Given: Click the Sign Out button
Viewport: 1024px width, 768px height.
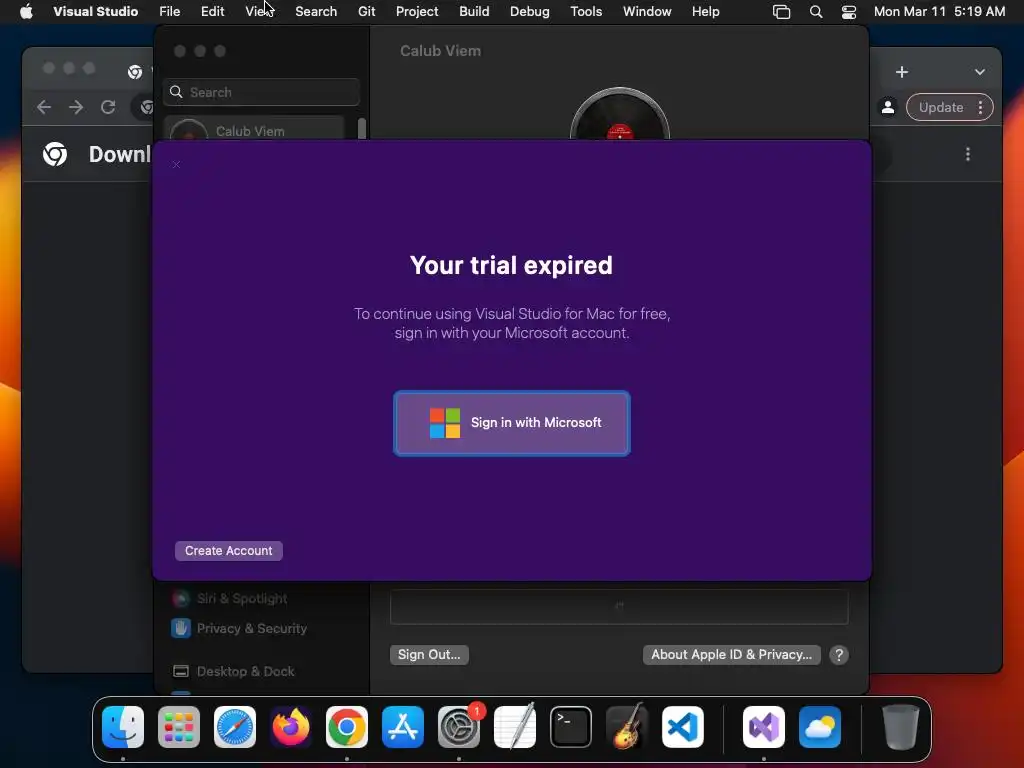Looking at the screenshot, I should (429, 654).
